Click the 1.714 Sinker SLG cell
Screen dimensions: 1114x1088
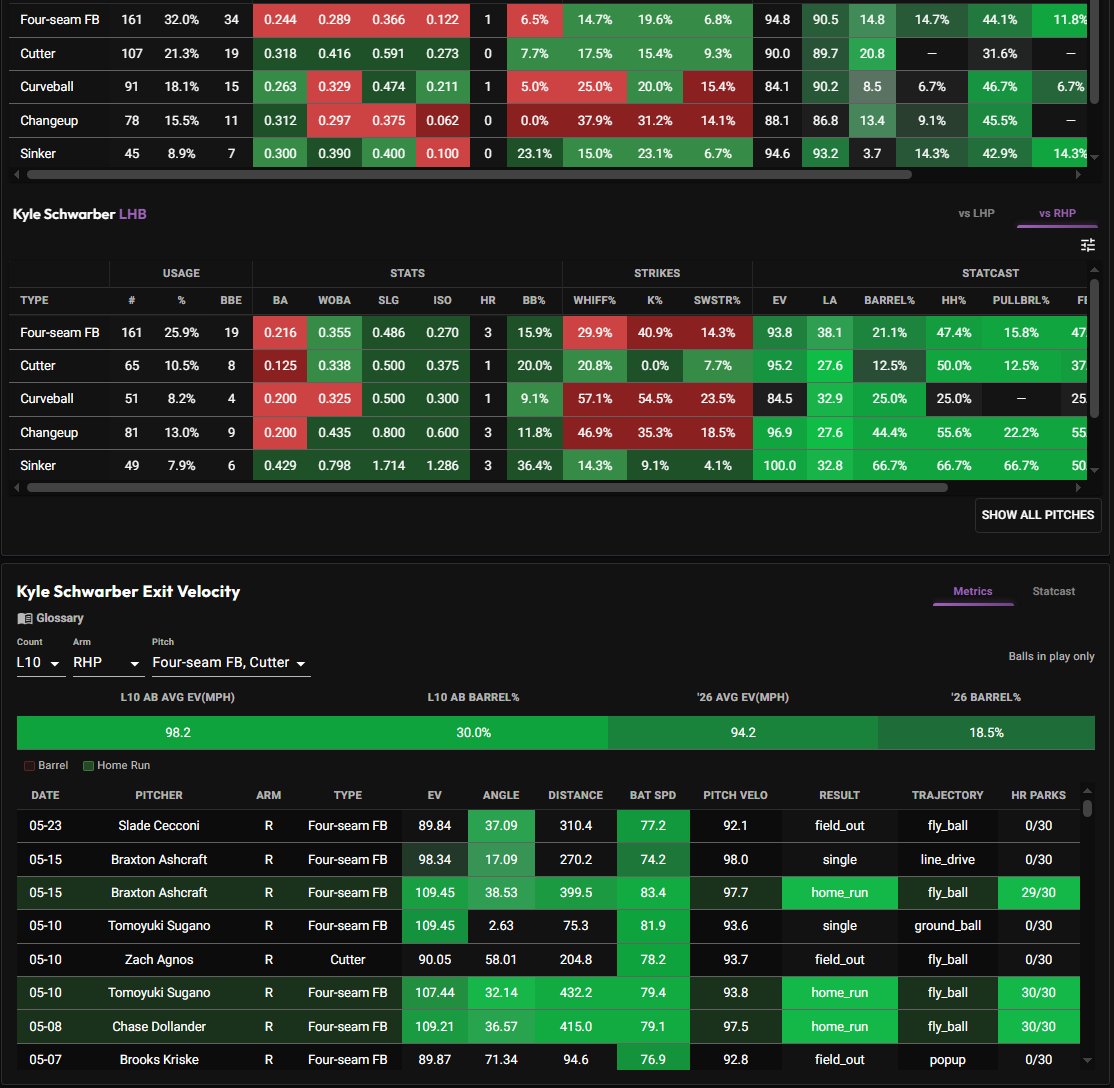click(x=389, y=465)
